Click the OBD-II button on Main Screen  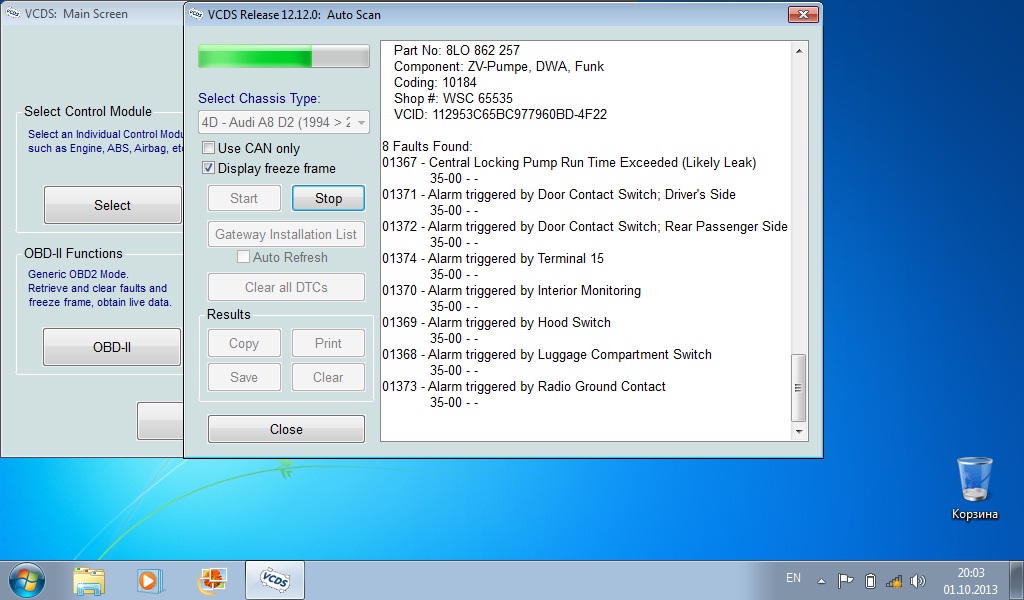[112, 347]
